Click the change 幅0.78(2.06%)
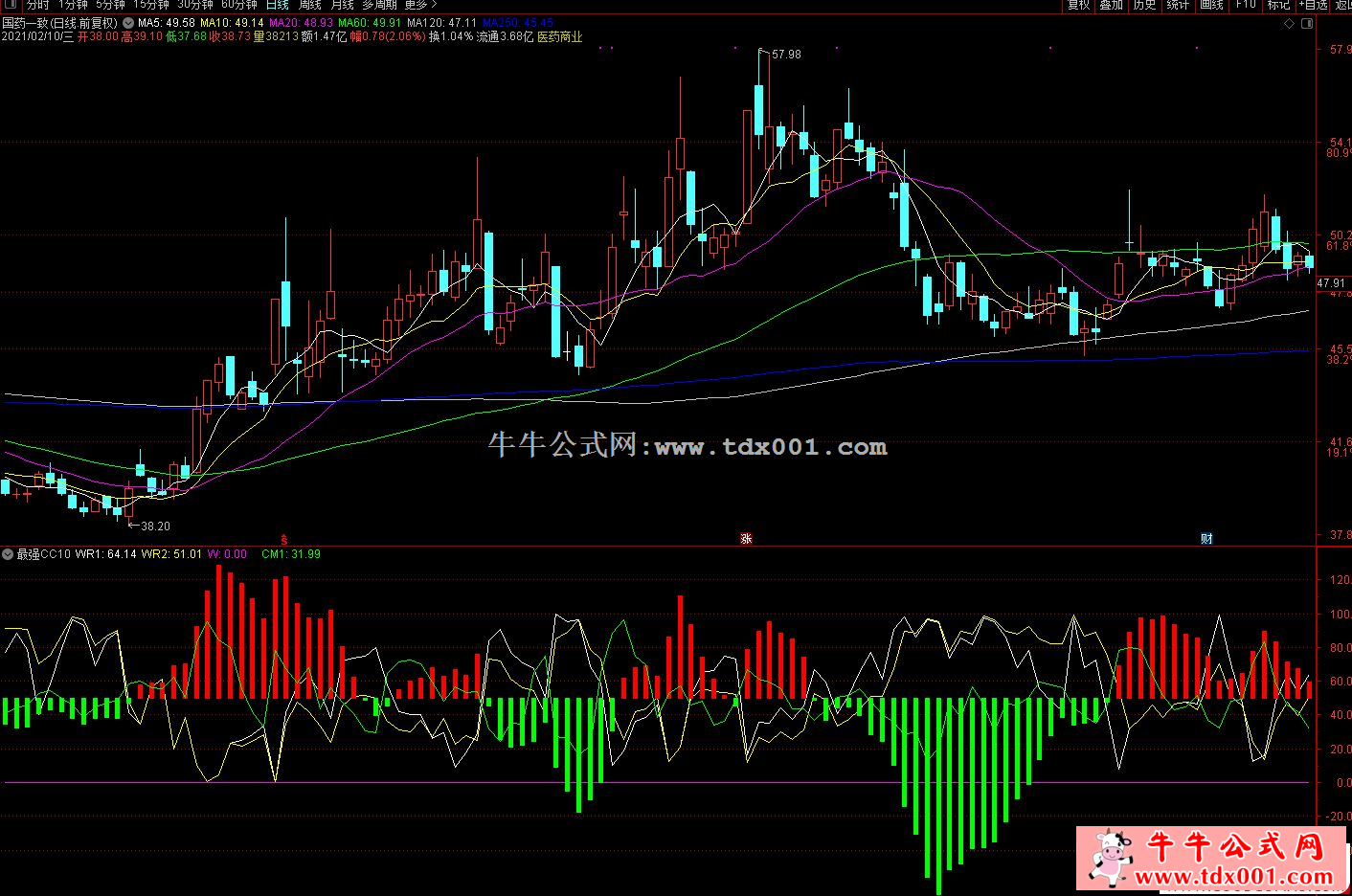 tap(388, 36)
